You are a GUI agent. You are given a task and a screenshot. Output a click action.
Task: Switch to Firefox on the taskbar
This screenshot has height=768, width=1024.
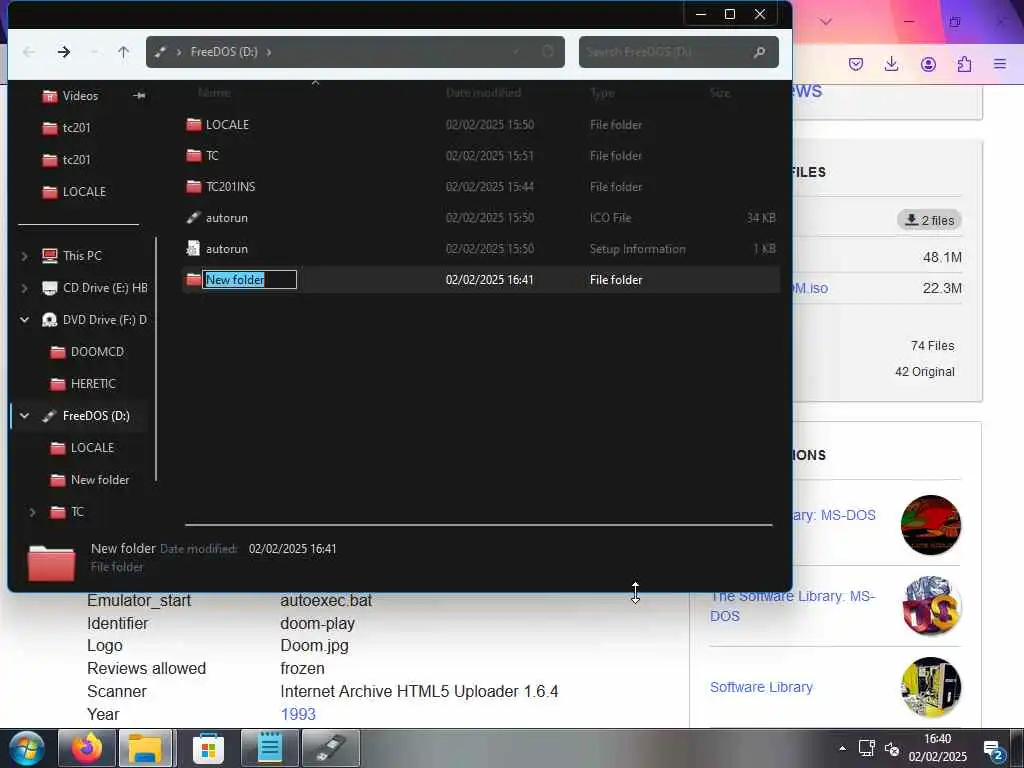click(88, 748)
